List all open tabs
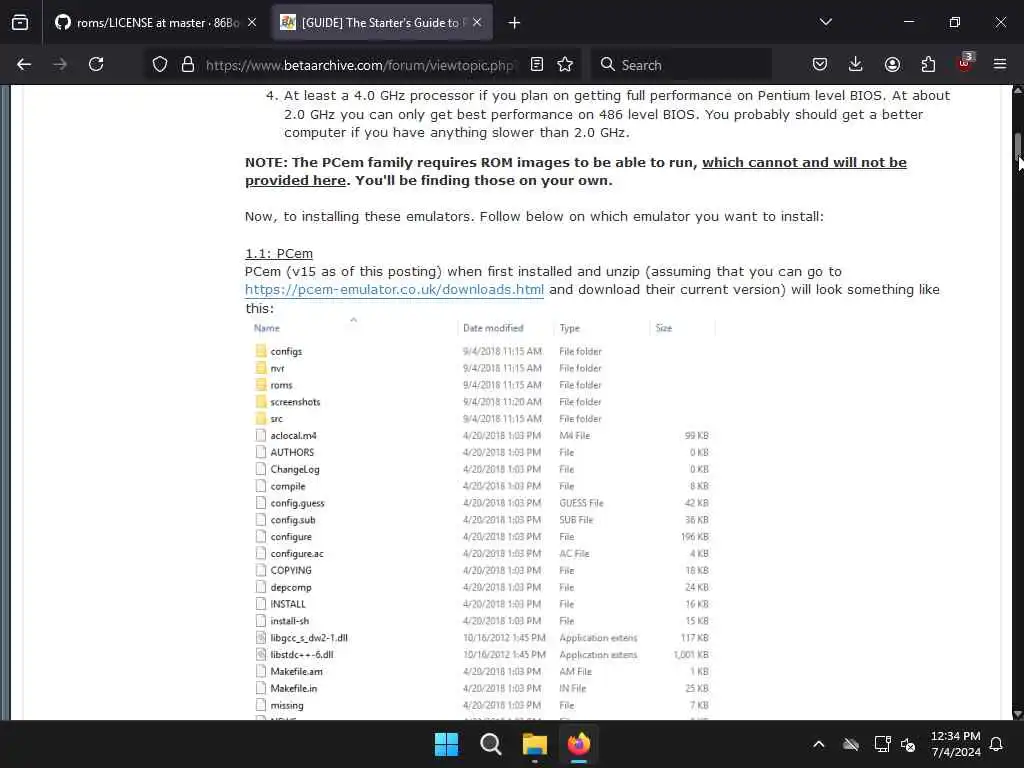The height and width of the screenshot is (768, 1024). point(825,22)
